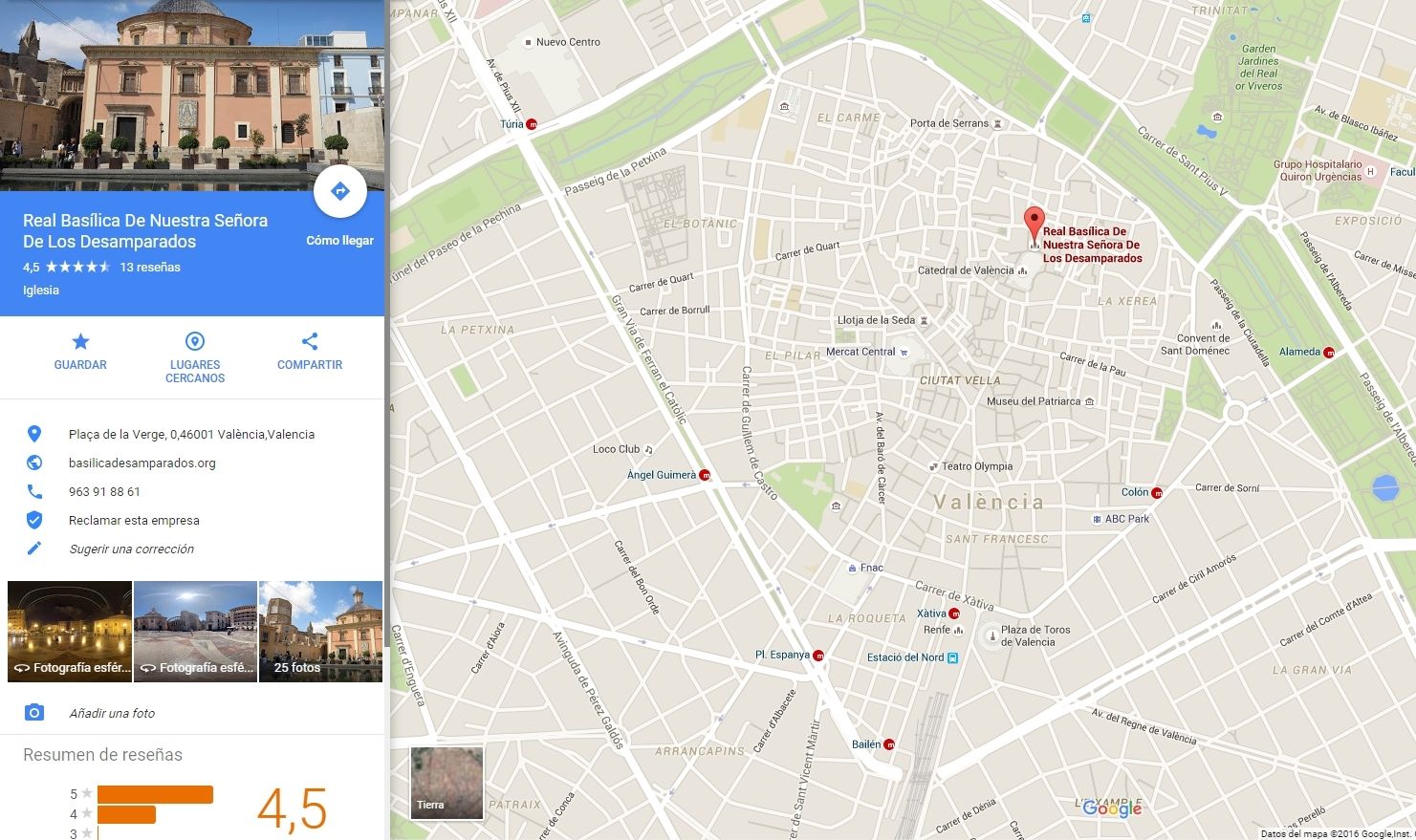Click the CIUTAT VELLA district label
This screenshot has height=840, width=1416.
pos(960,380)
